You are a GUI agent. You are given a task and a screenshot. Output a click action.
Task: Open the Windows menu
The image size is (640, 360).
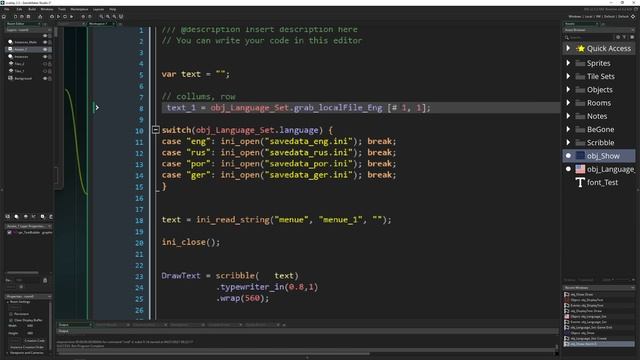pyautogui.click(x=47, y=9)
